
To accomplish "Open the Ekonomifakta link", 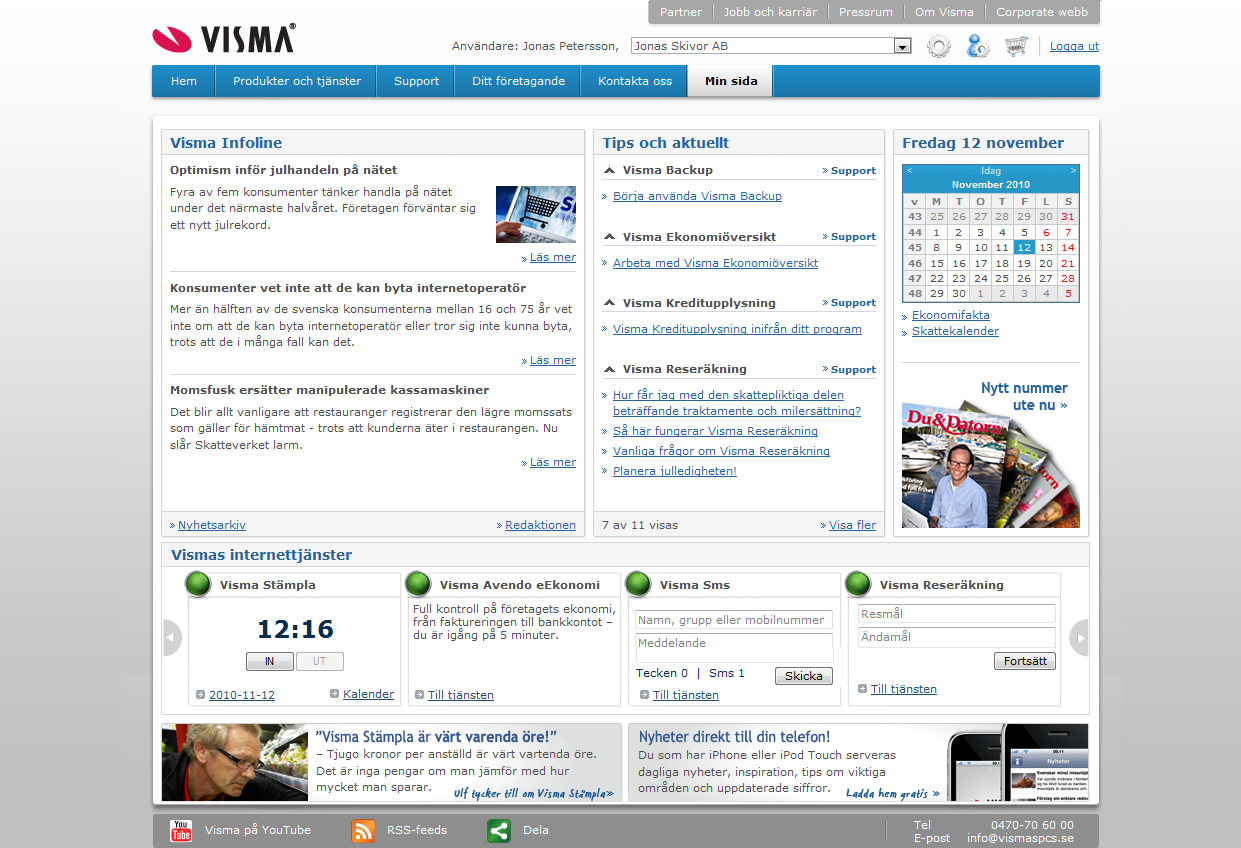I will coord(951,315).
